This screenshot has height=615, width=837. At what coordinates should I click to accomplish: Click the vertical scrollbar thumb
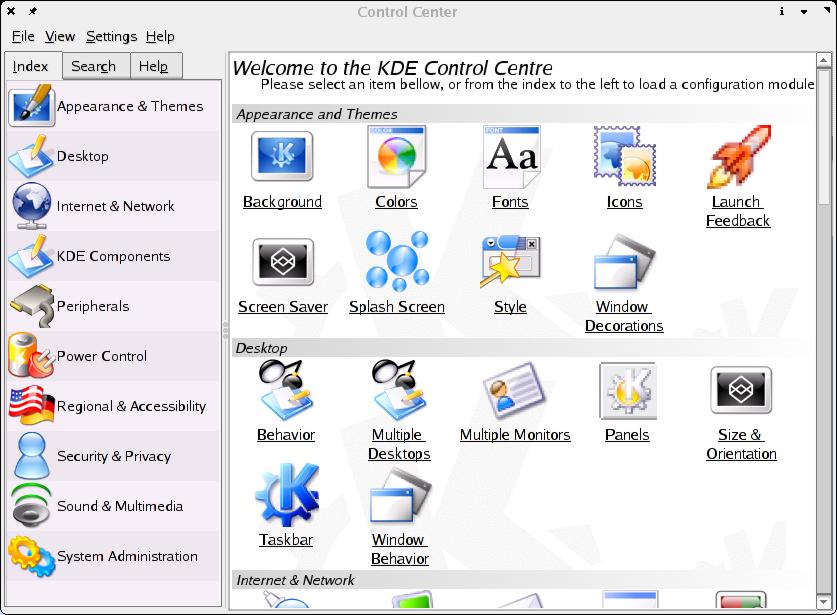coord(824,136)
